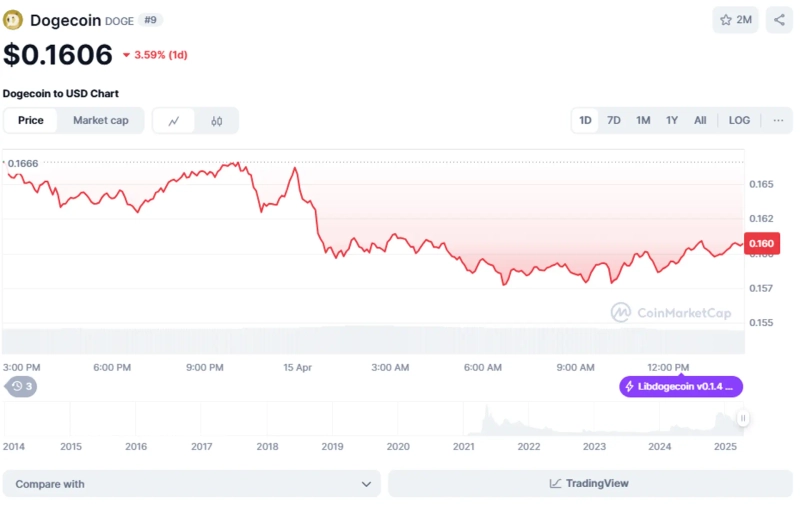Select the 7D time range tab
800x517 pixels.
point(614,120)
